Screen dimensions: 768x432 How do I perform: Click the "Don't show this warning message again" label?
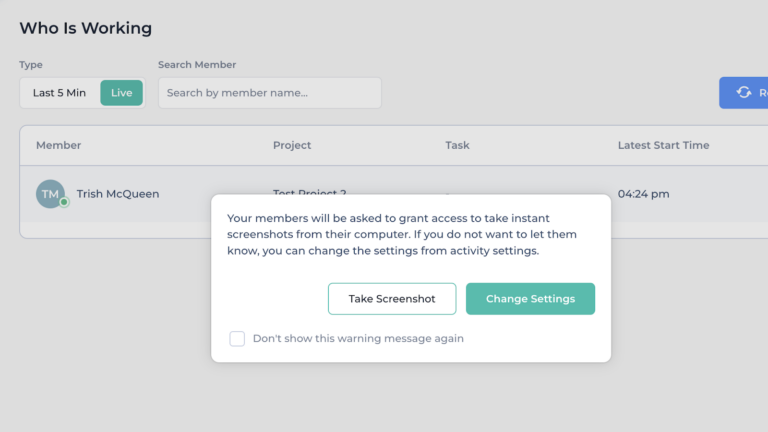coord(358,338)
